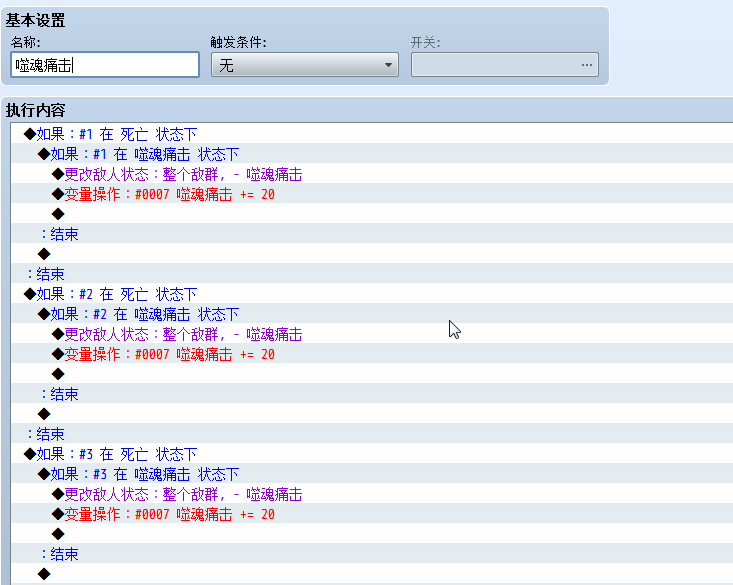Select the inner 结束 line of the #1 block
Viewport: 733px width, 585px height.
point(372,234)
